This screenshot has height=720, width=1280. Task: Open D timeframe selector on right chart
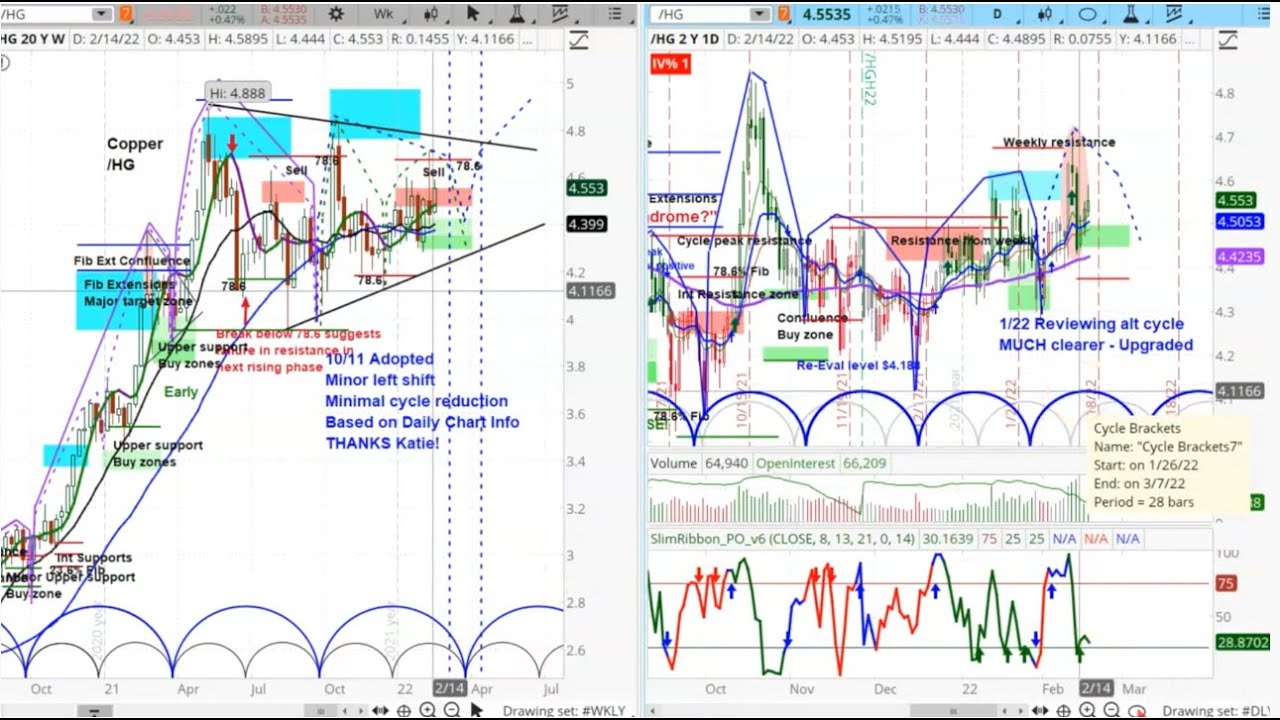pyautogui.click(x=997, y=14)
